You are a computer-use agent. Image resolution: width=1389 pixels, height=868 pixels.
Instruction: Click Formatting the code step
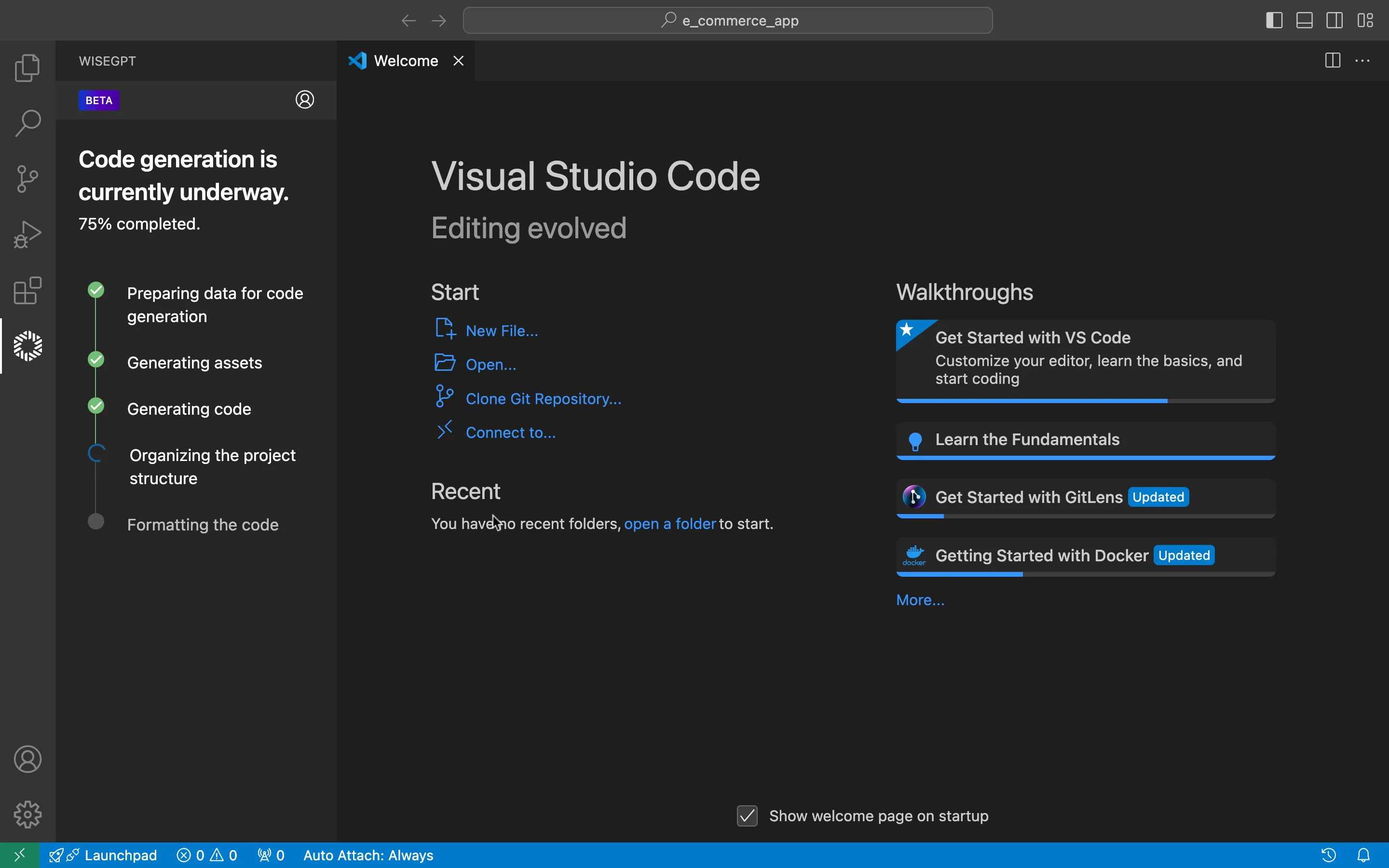coord(203,525)
